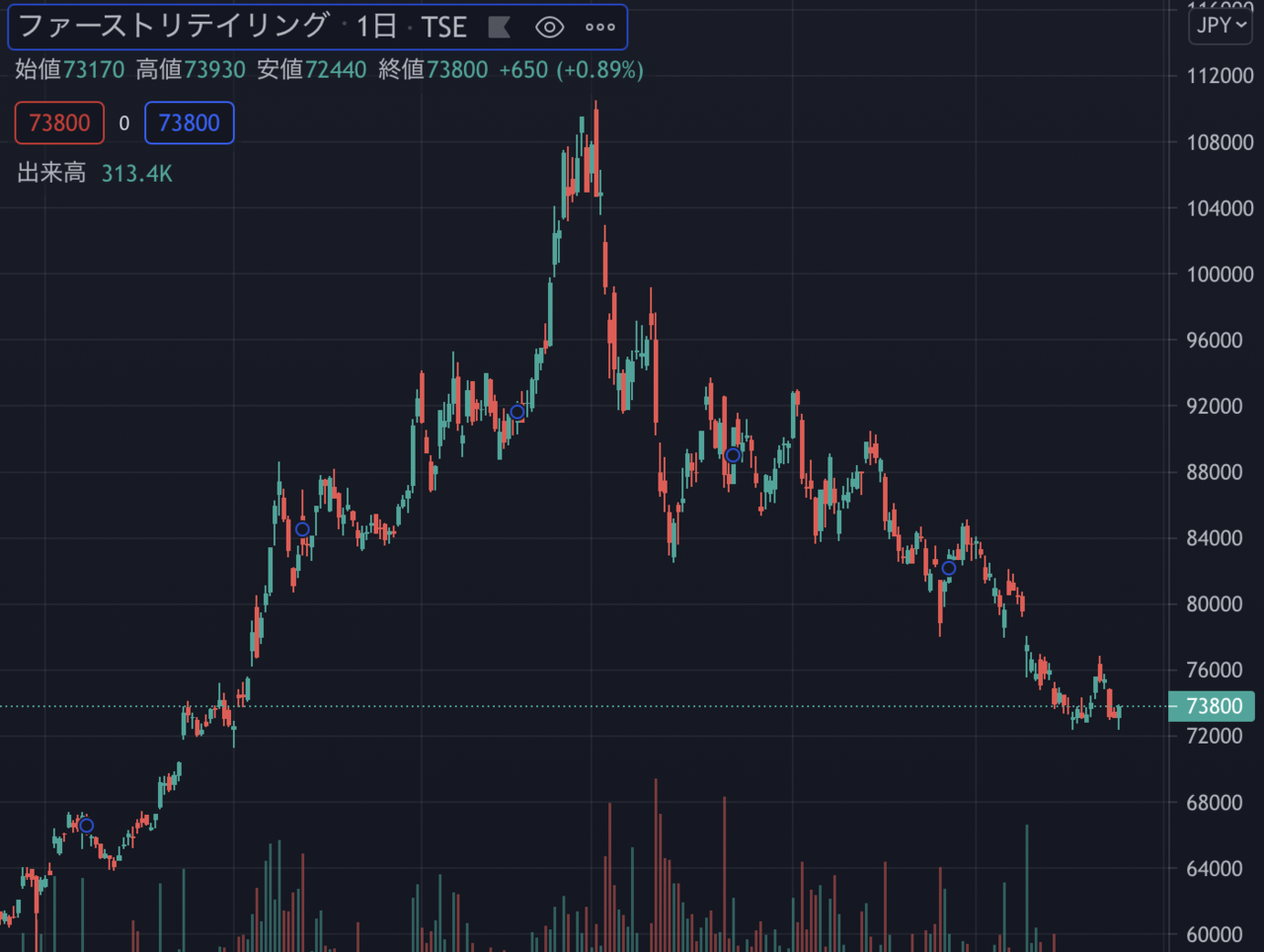Image resolution: width=1264 pixels, height=952 pixels.
Task: Click the 313.4K volume value
Action: point(136,174)
